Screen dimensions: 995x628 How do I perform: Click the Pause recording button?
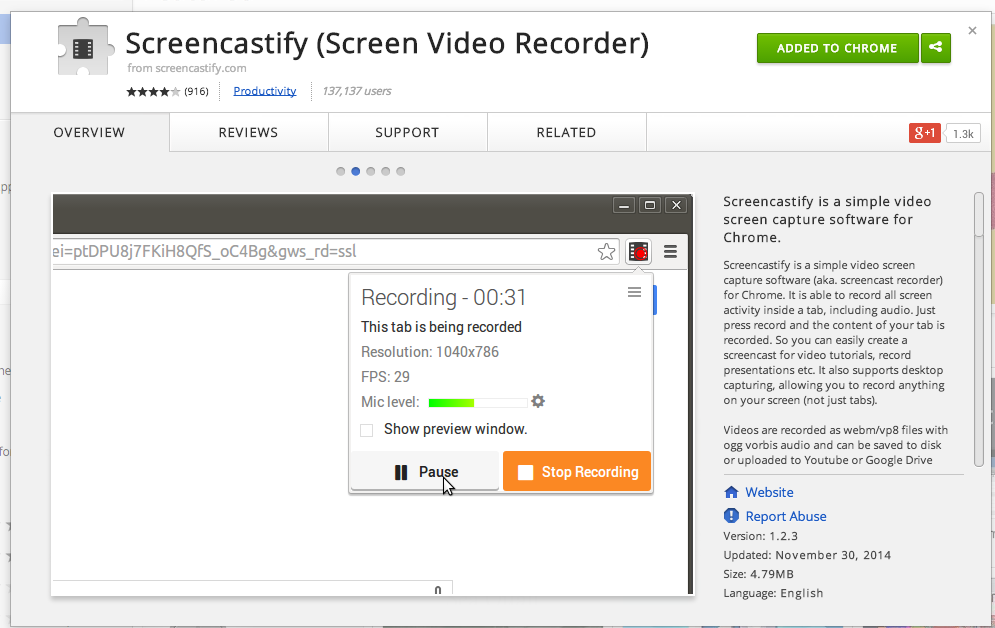tap(425, 472)
